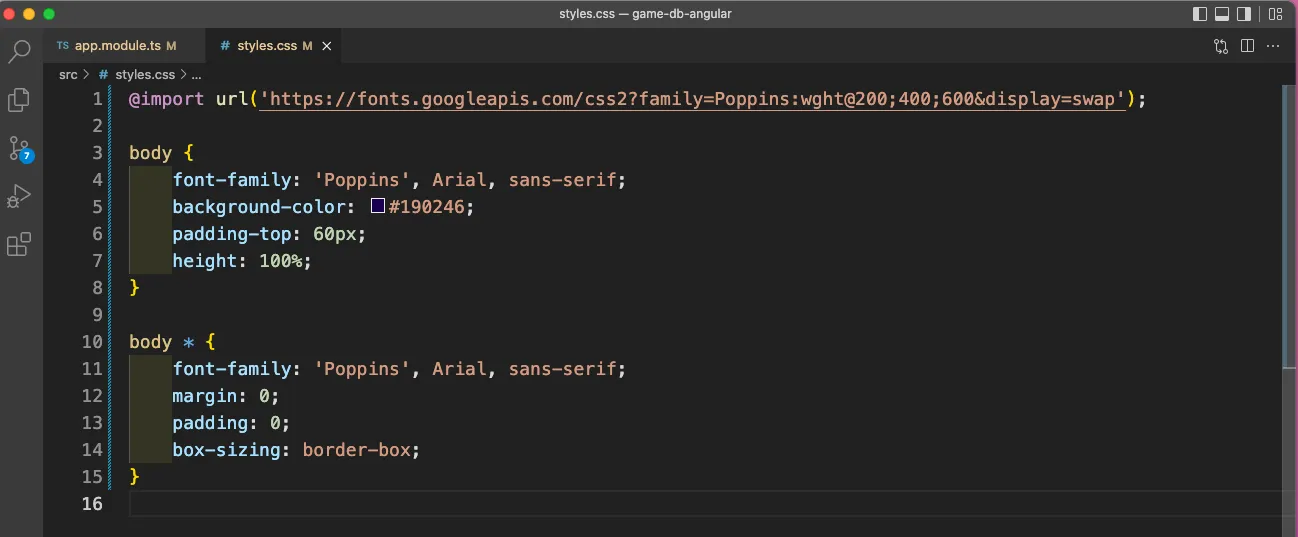Click the height property on line 7

pos(205,261)
